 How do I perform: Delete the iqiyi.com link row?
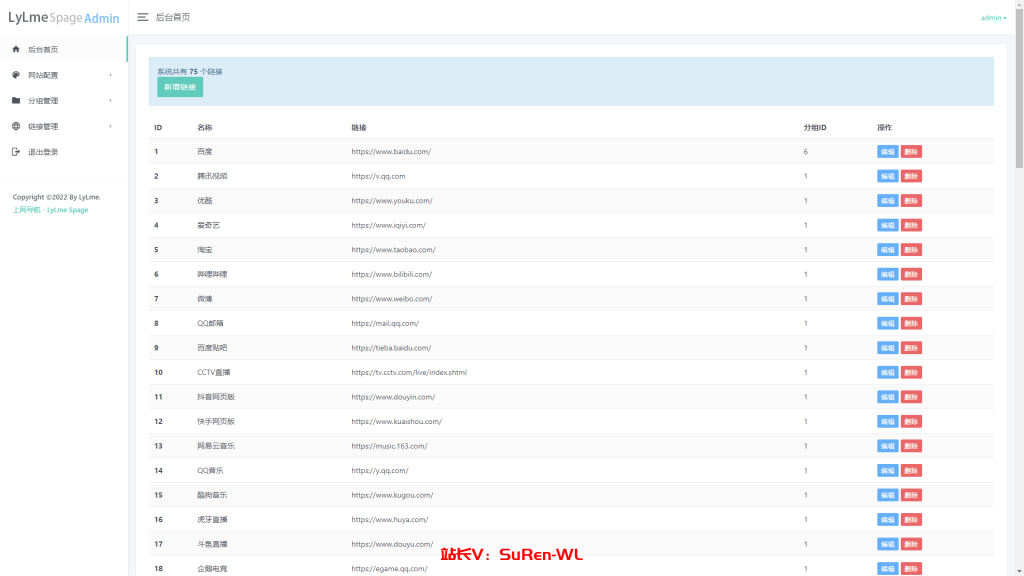(x=911, y=225)
